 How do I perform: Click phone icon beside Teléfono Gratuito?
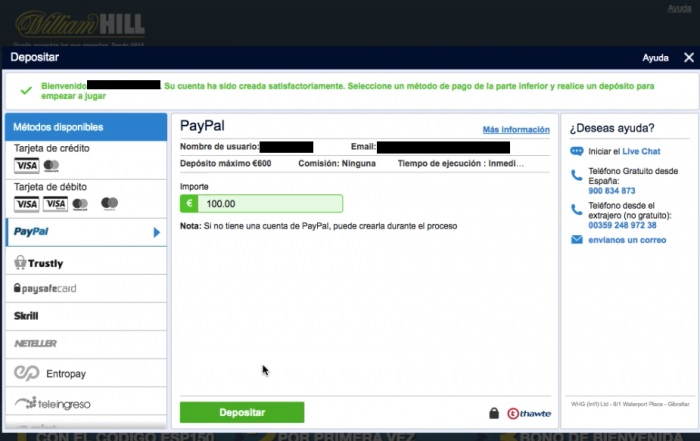[577, 175]
